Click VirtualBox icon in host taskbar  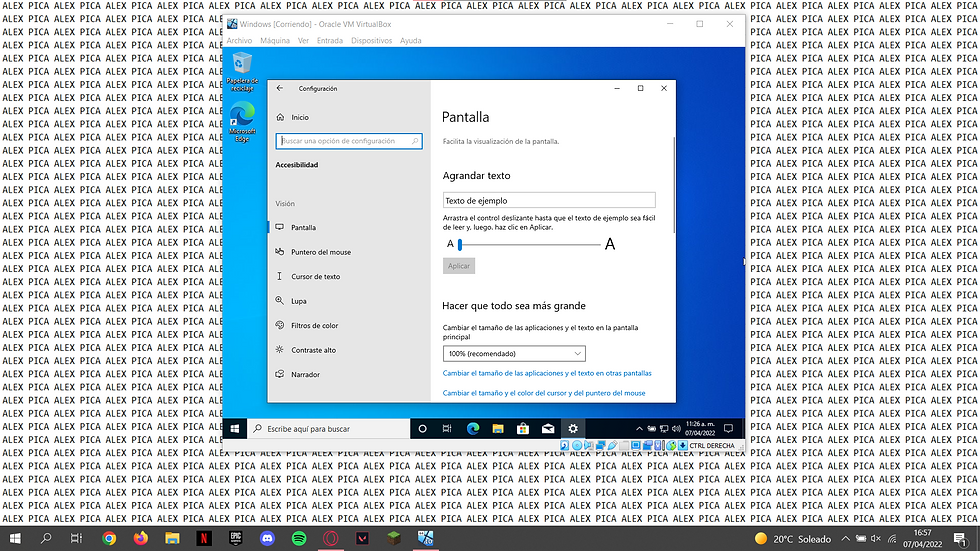[x=426, y=539]
